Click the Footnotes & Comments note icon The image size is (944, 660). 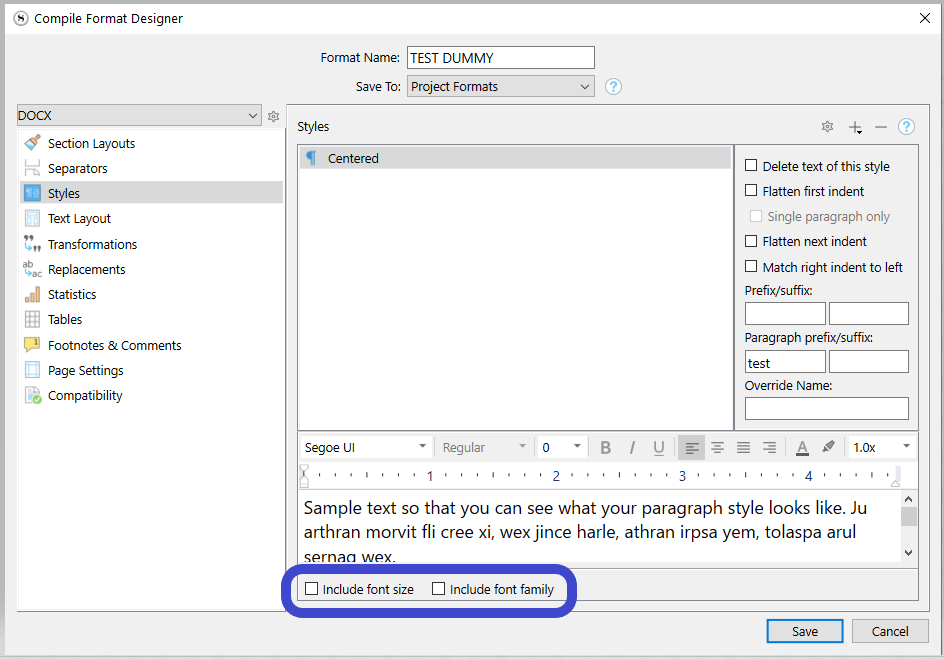coord(33,344)
